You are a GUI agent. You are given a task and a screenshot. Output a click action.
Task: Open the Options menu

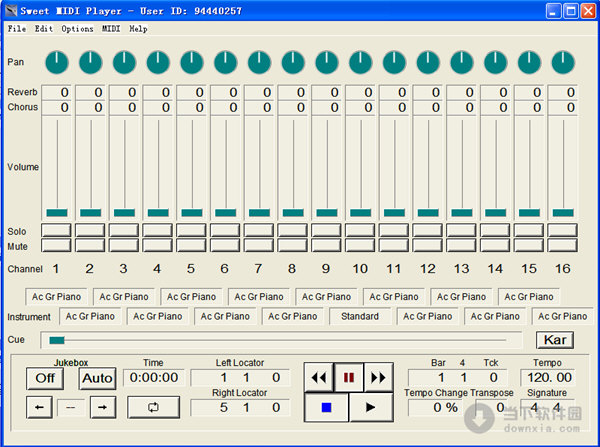(x=77, y=29)
